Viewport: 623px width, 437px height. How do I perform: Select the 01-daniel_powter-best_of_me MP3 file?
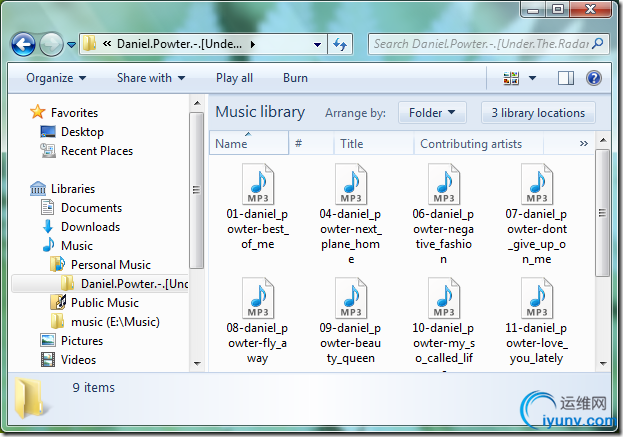pos(258,207)
